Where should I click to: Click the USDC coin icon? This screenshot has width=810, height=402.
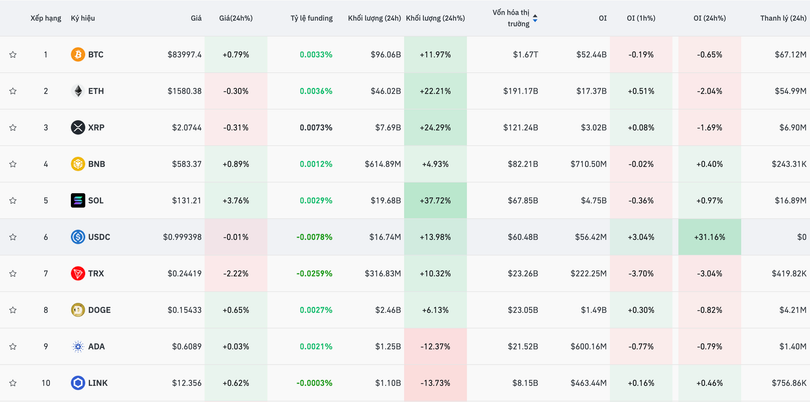[78, 237]
